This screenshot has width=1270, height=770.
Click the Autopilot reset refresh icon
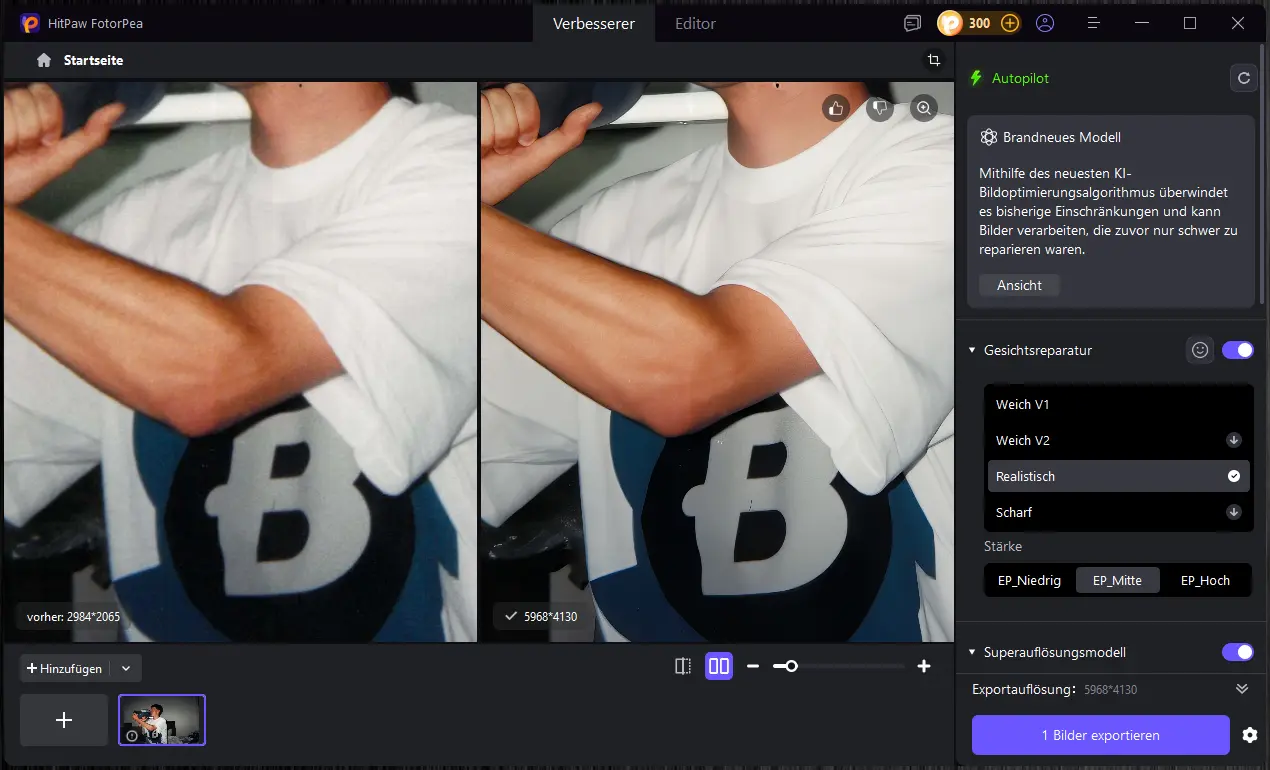point(1243,78)
